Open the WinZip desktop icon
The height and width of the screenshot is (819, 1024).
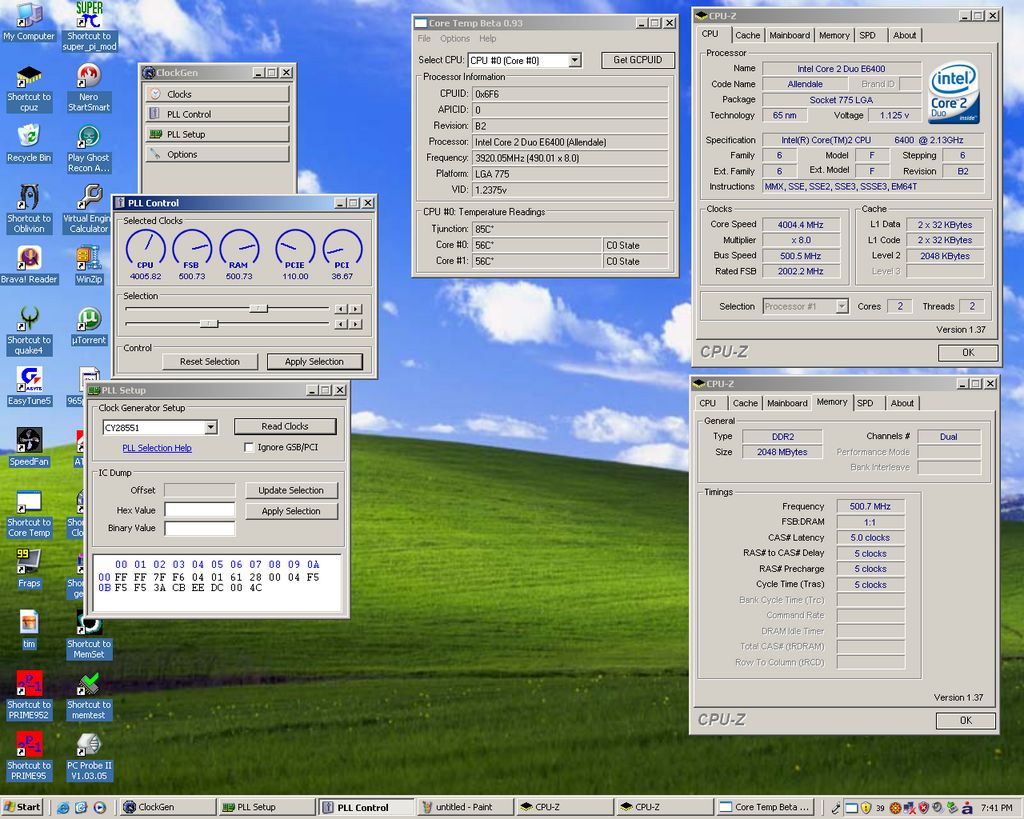pos(89,258)
